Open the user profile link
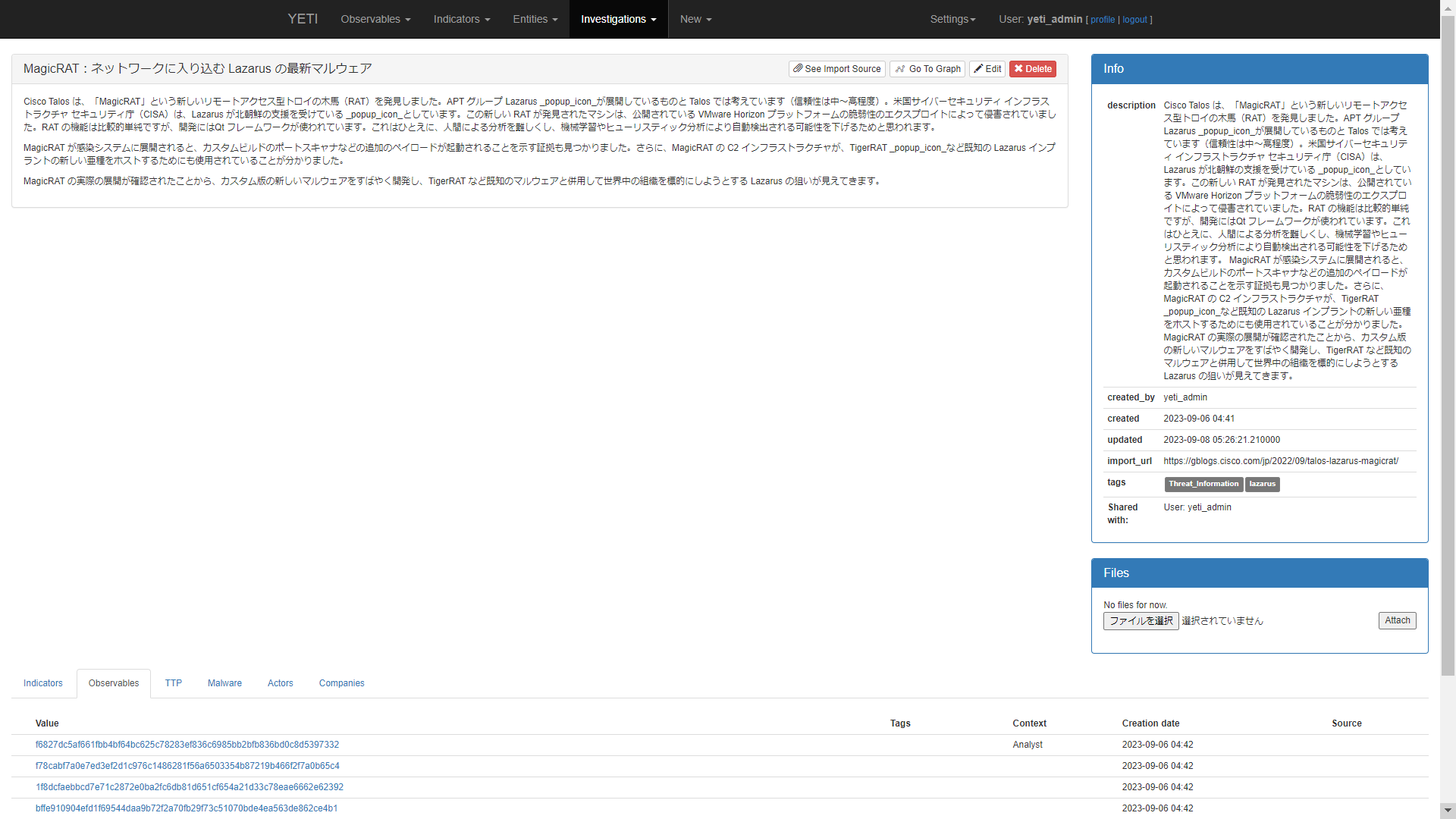The width and height of the screenshot is (1456, 819). click(1103, 20)
